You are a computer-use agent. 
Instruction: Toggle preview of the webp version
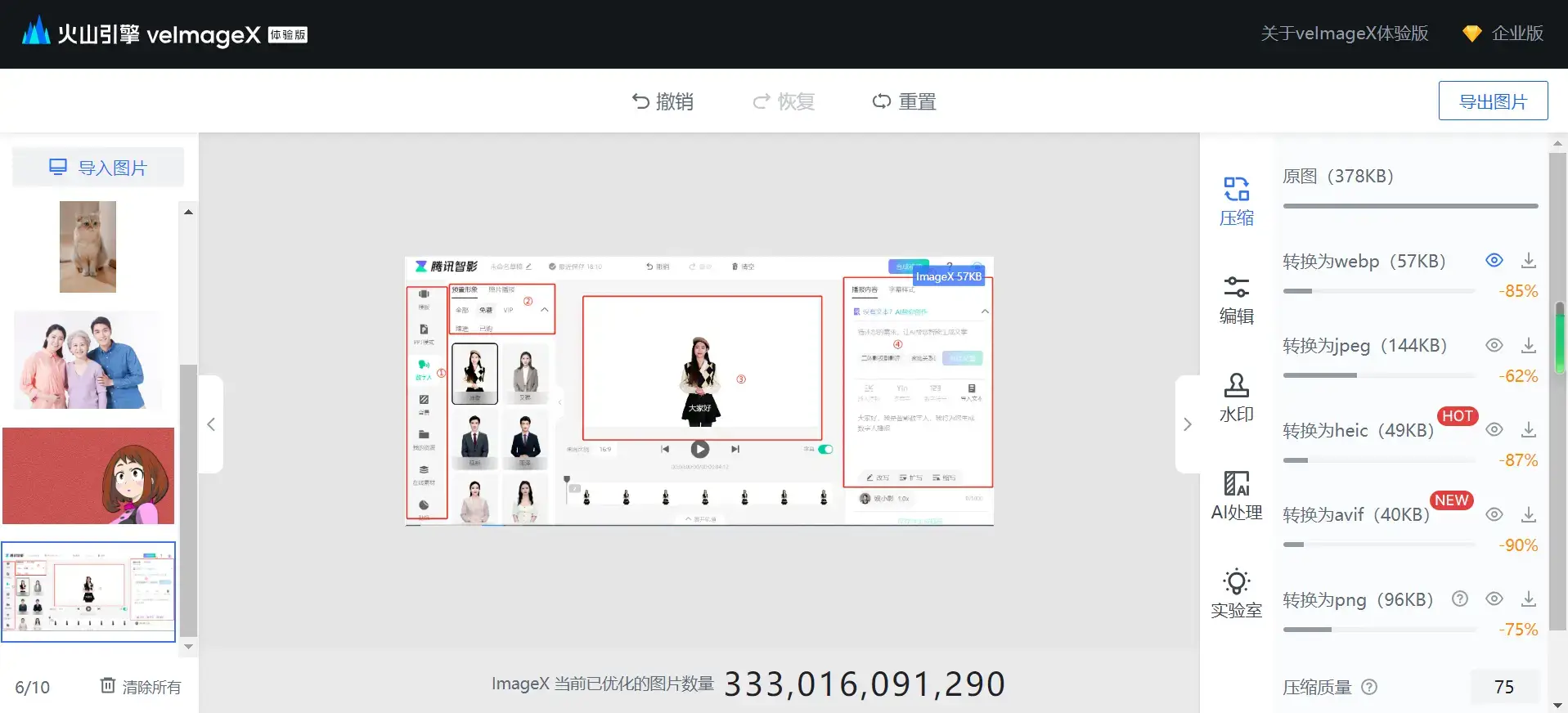pos(1494,261)
